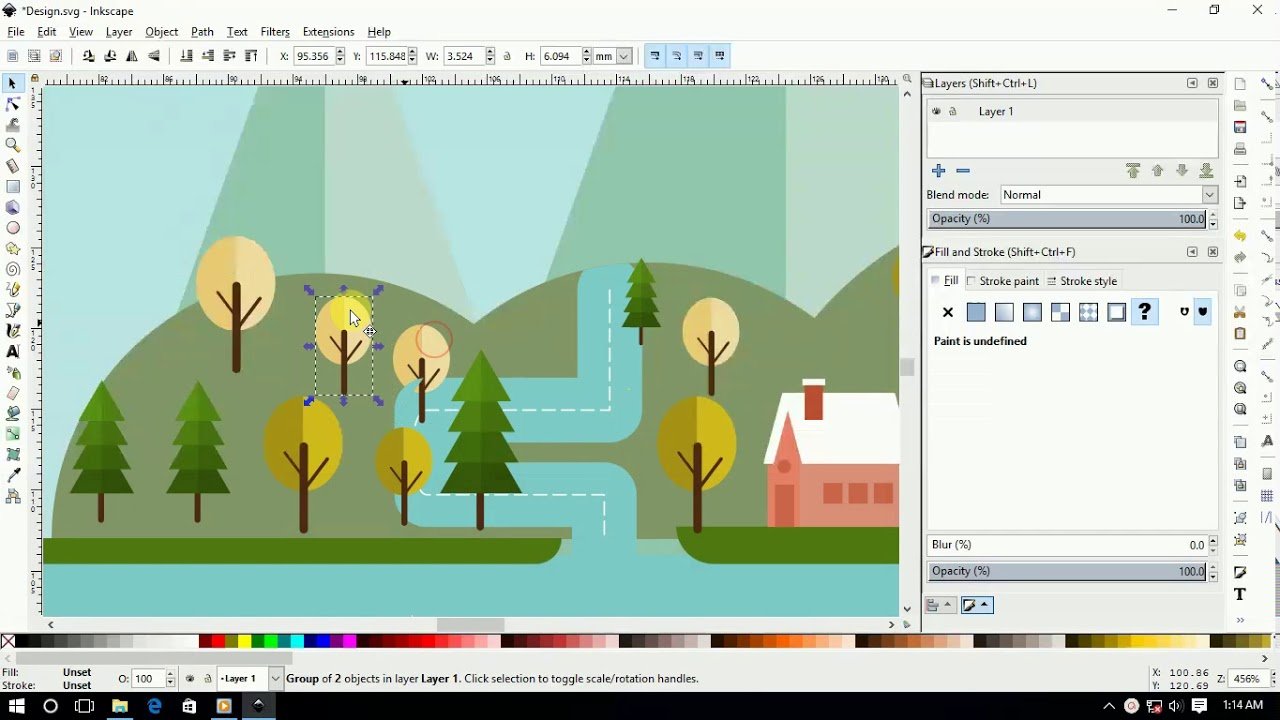The width and height of the screenshot is (1280, 720).
Task: Add a new layer with plus icon
Action: [938, 171]
